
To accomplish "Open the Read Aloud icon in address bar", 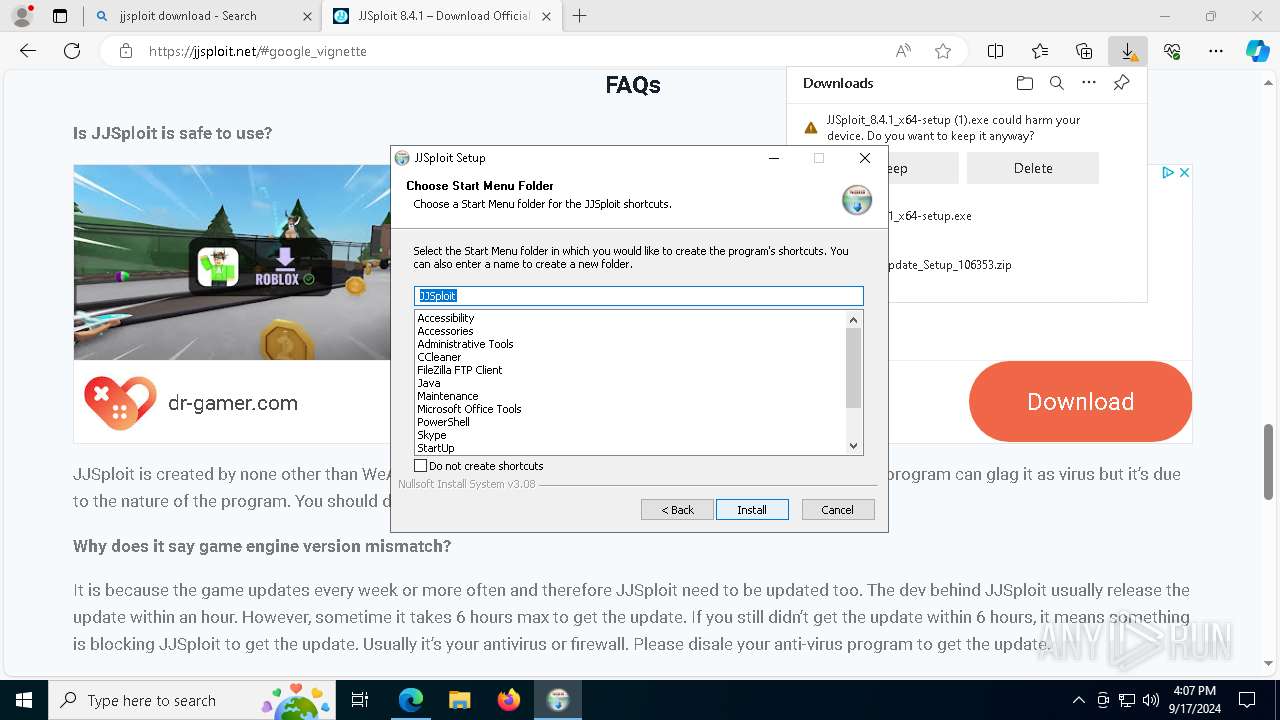I will [903, 51].
